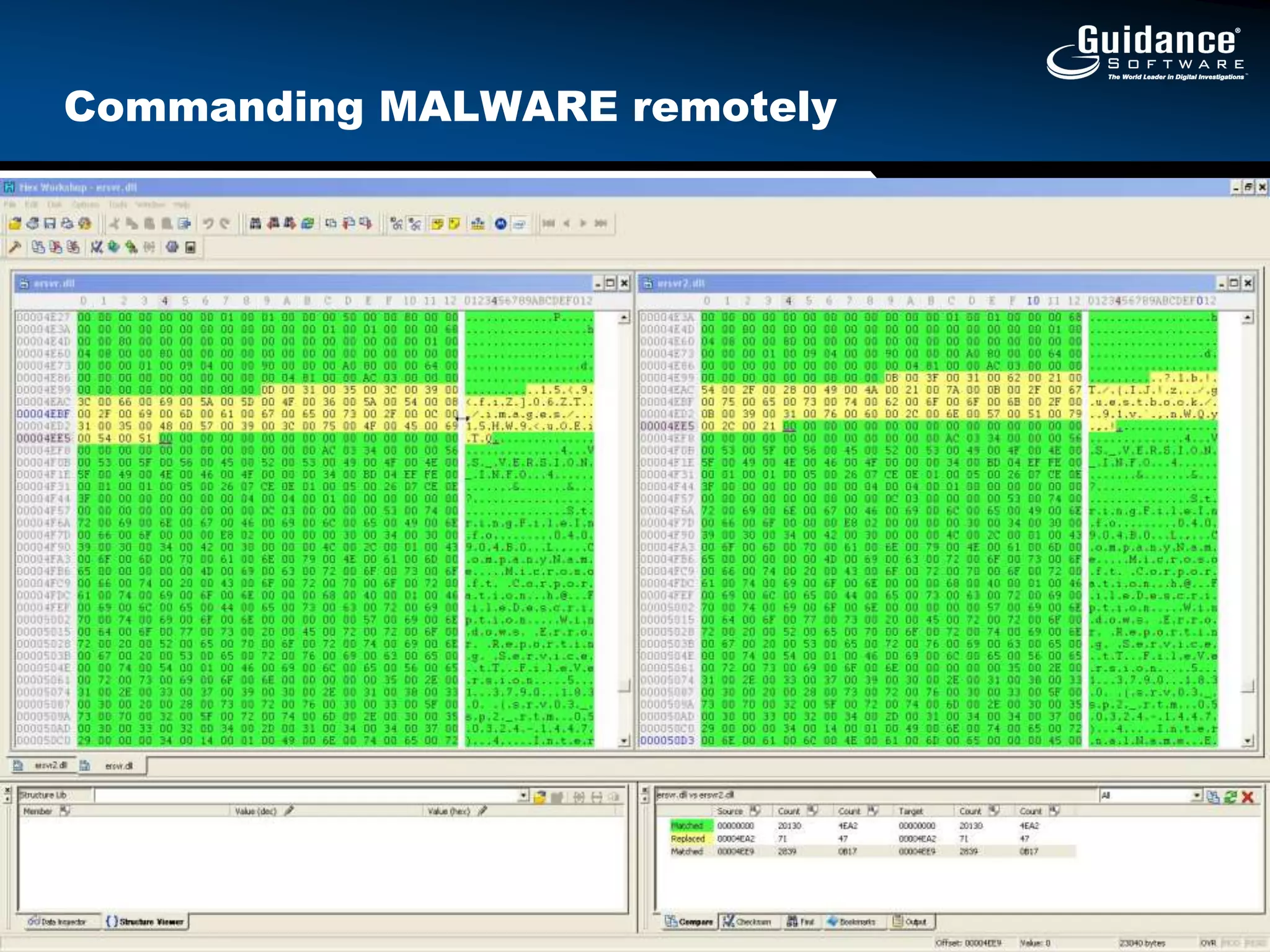Click the Goto globe arrows icon
Image resolution: width=1270 pixels, height=952 pixels.
(x=308, y=223)
